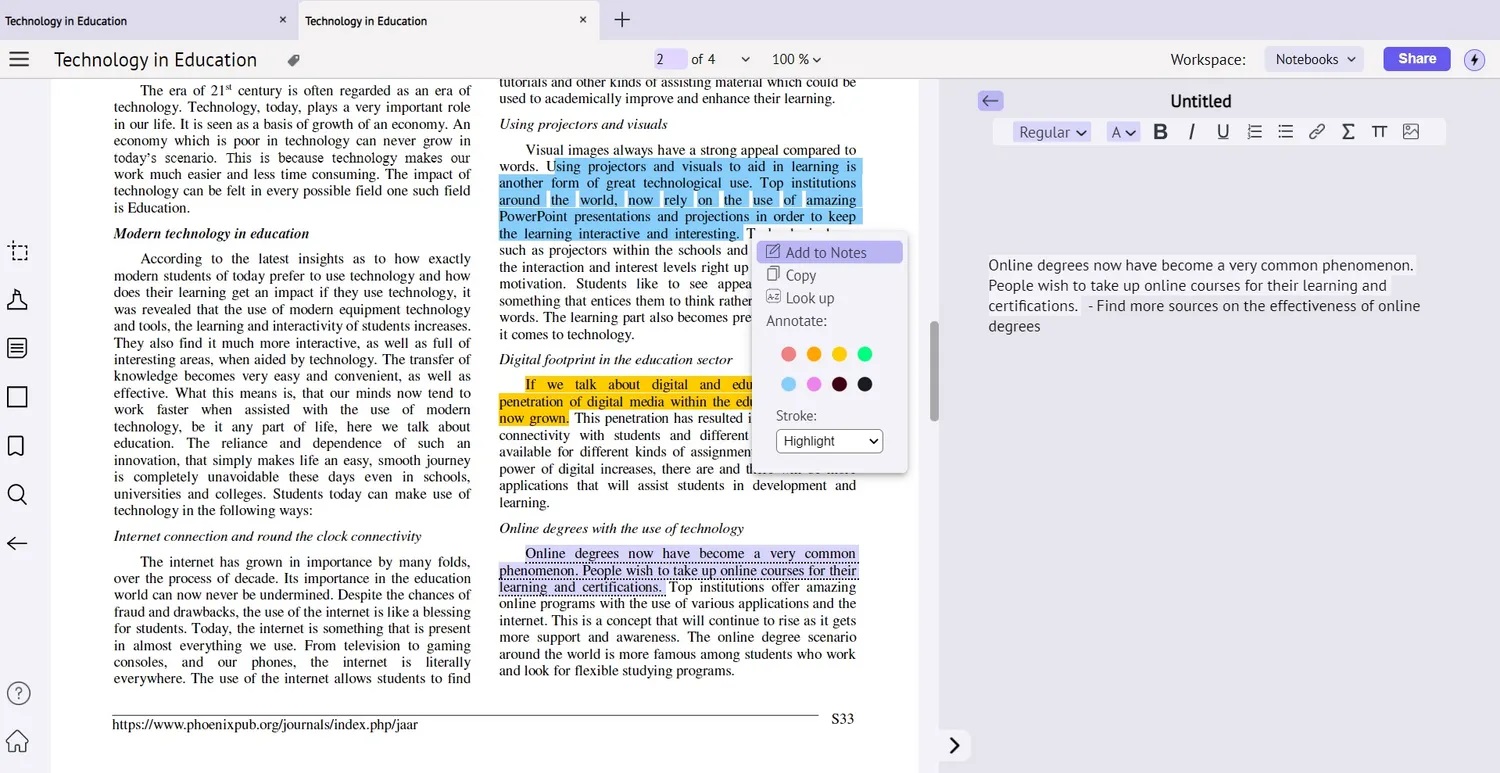Expand the Notebooks workspace dropdown
This screenshot has width=1500, height=773.
tap(1314, 60)
